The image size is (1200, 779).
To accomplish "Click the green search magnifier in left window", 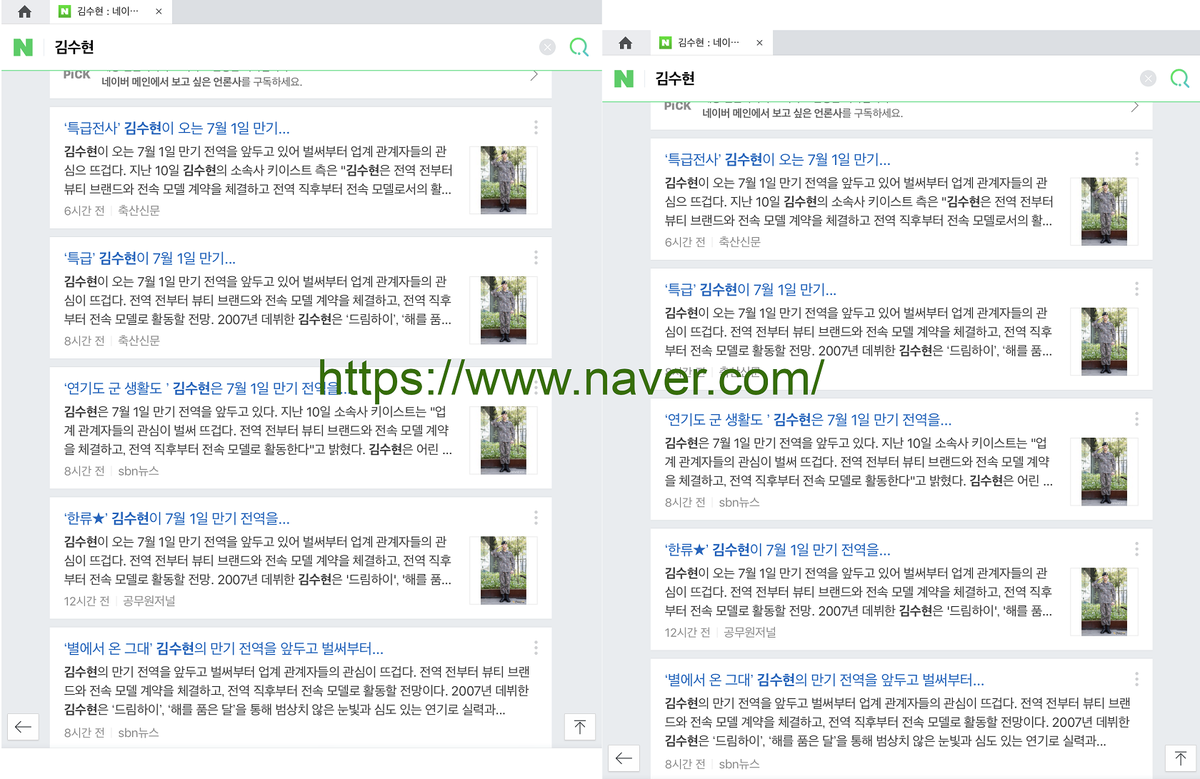I will (x=579, y=47).
